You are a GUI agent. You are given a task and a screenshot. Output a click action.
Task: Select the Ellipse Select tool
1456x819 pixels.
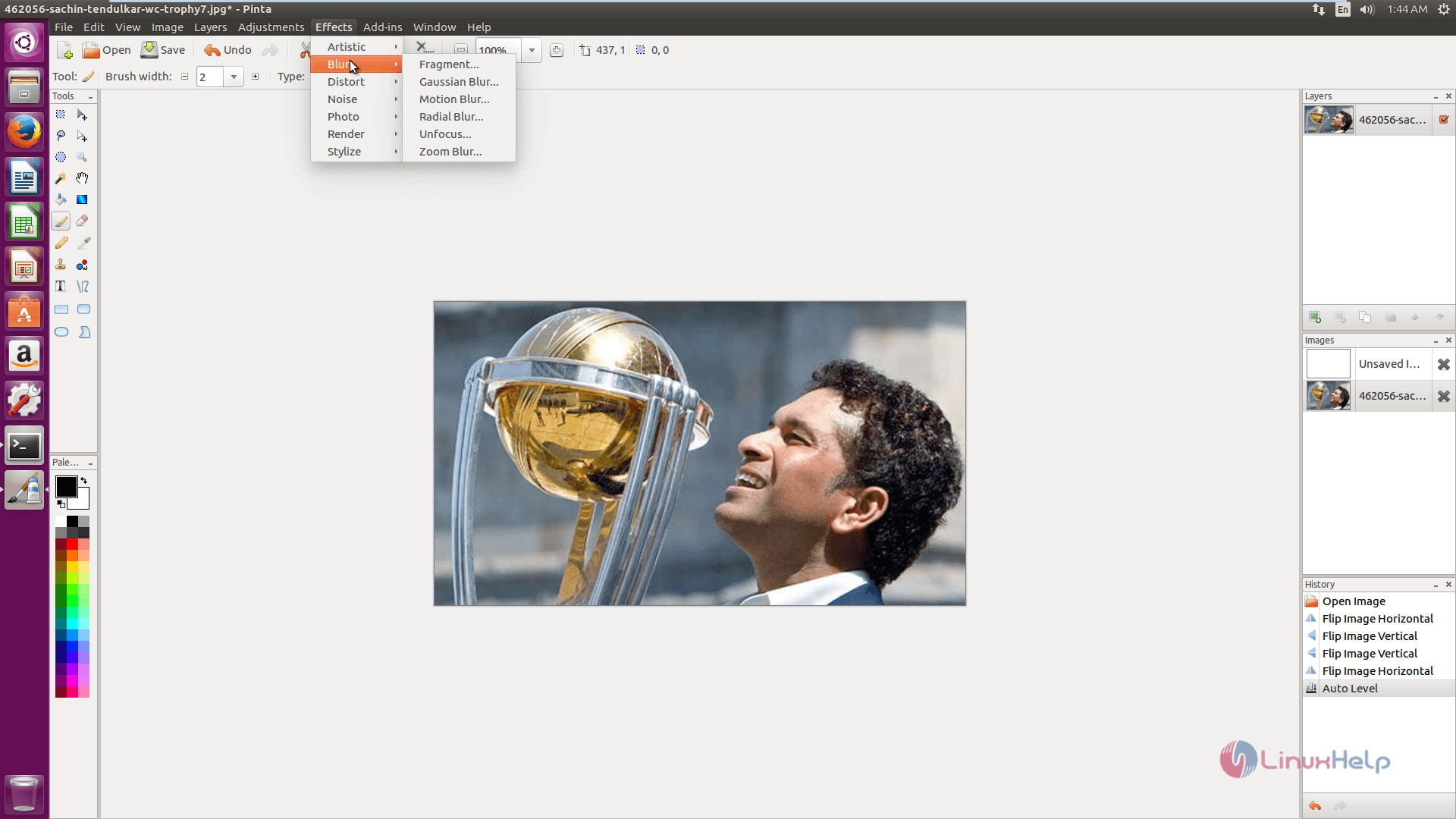(61, 157)
